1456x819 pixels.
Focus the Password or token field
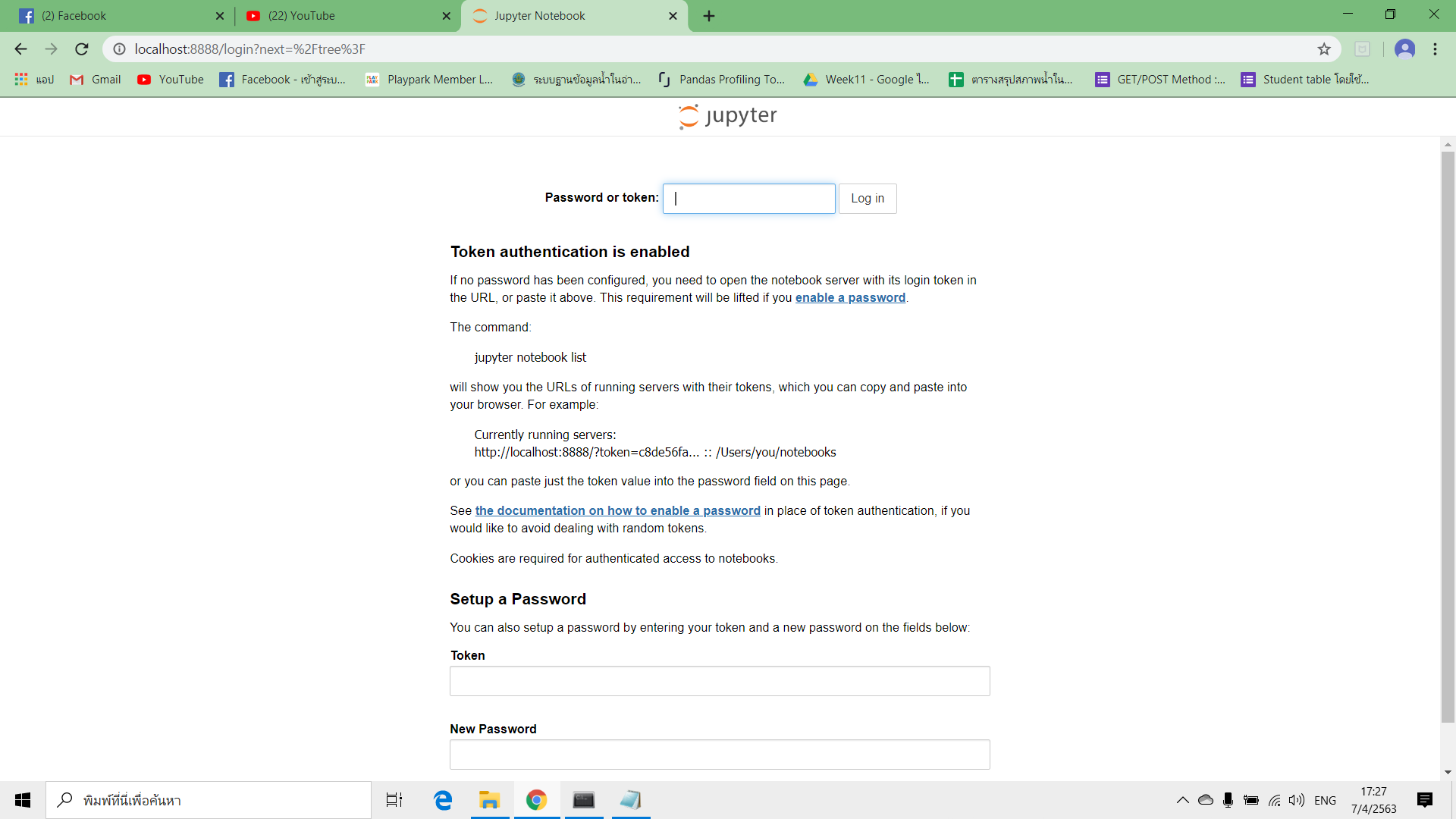coord(748,199)
